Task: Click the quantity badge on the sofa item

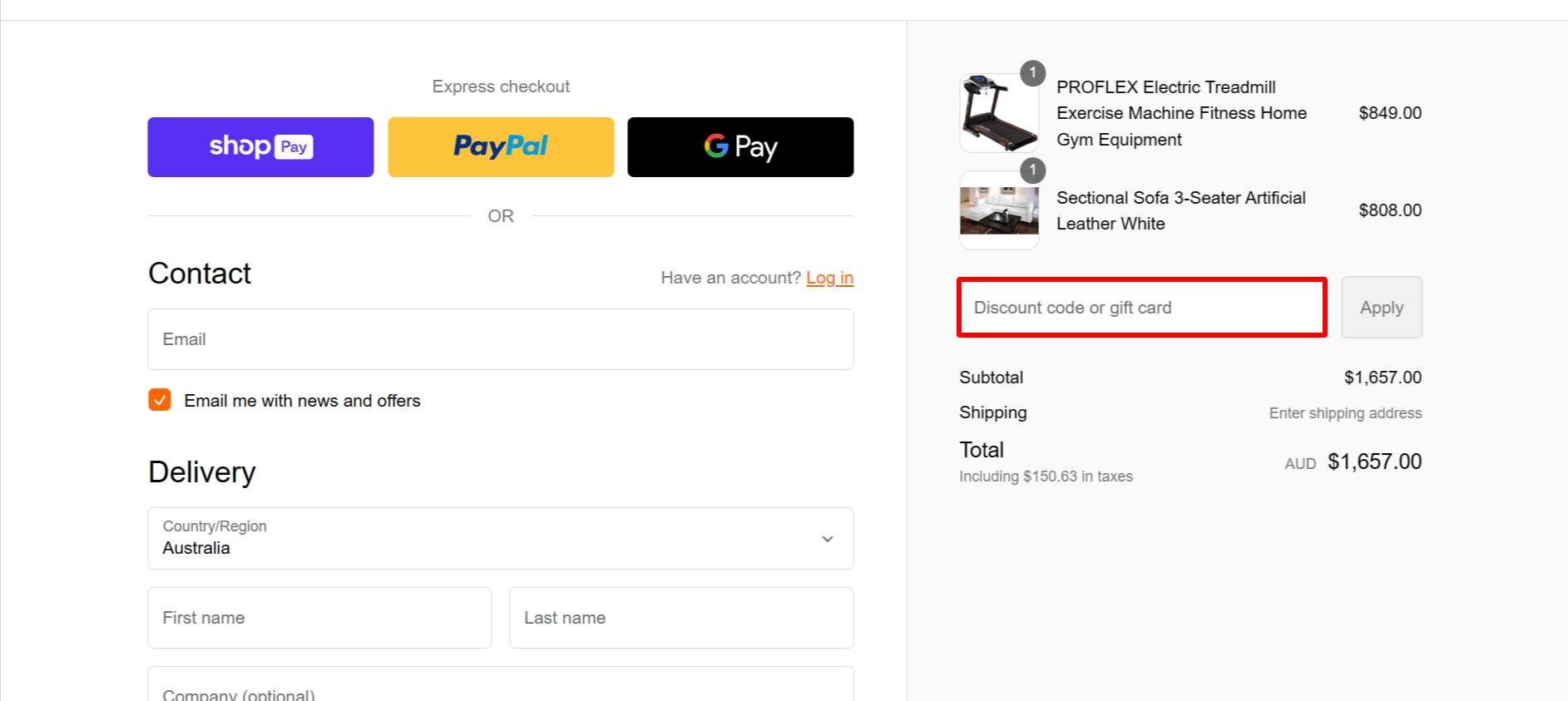Action: click(1032, 171)
